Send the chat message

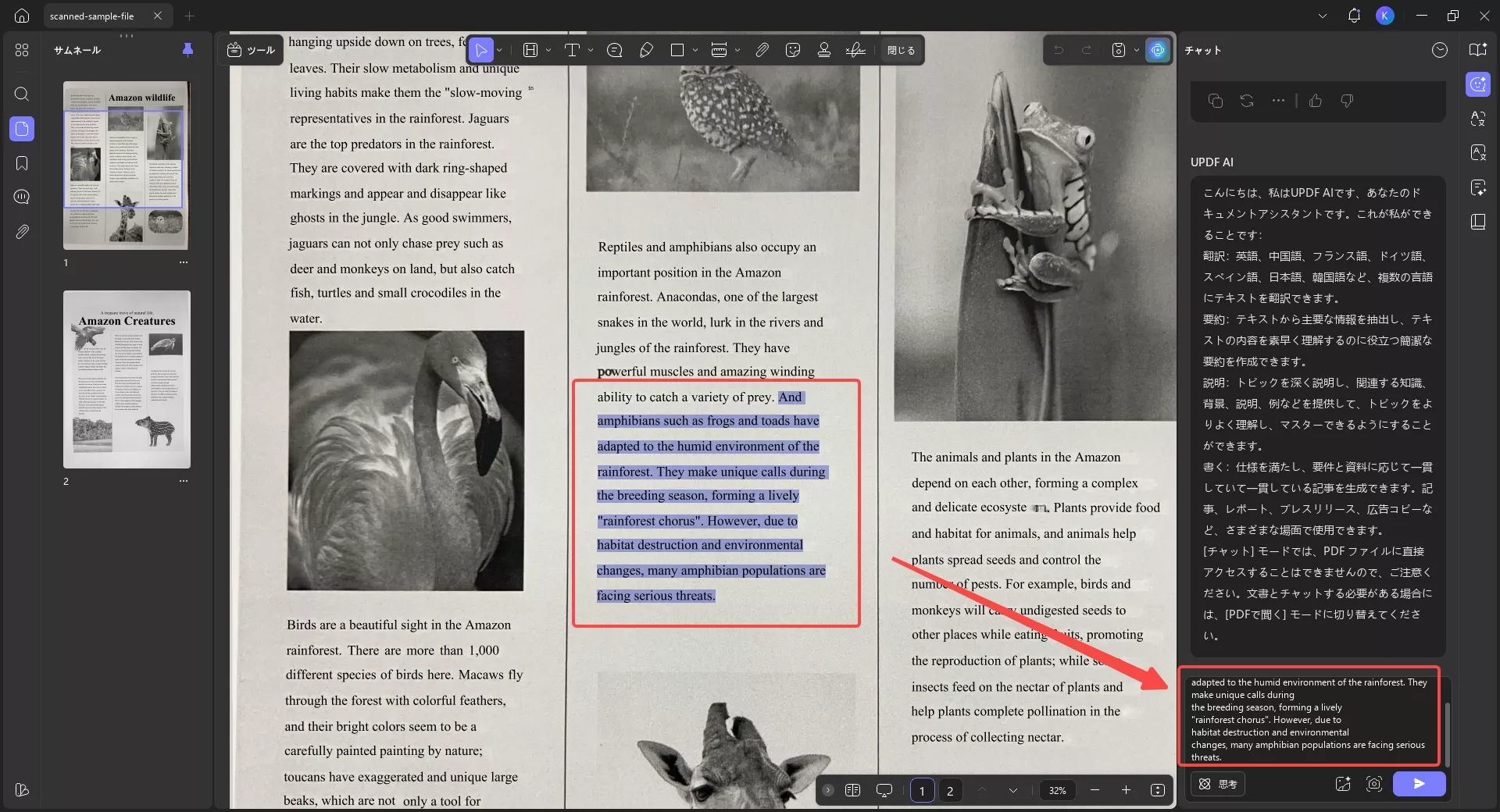[x=1419, y=784]
